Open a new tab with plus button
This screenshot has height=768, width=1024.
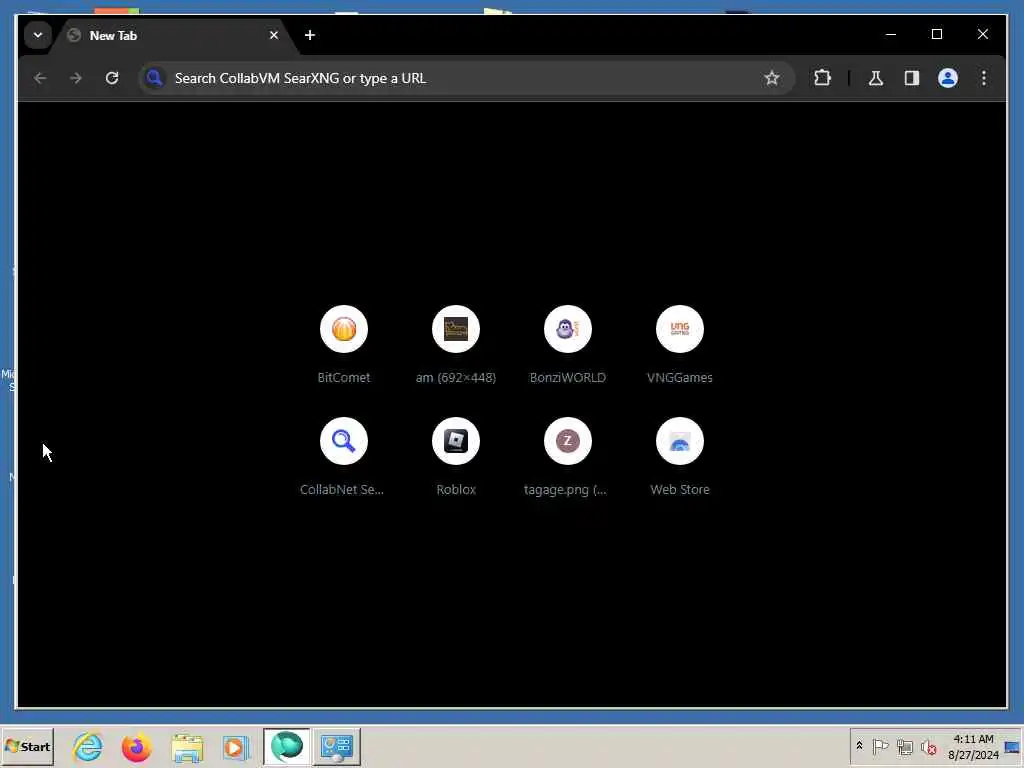click(x=310, y=35)
